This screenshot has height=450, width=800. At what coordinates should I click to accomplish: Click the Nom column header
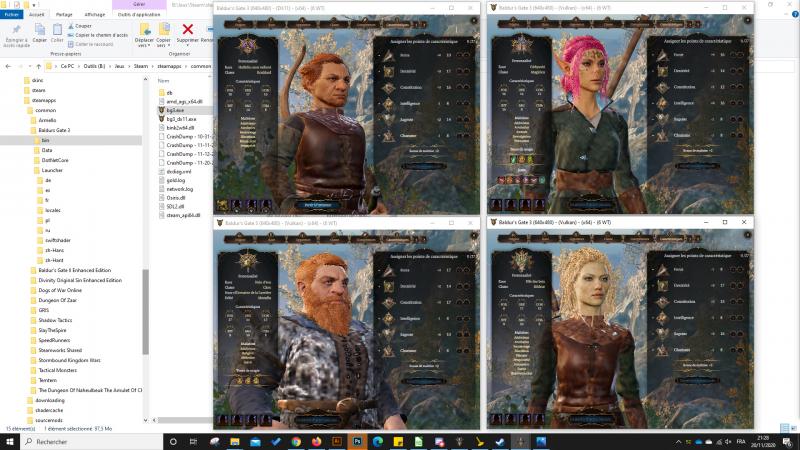pyautogui.click(x=163, y=81)
